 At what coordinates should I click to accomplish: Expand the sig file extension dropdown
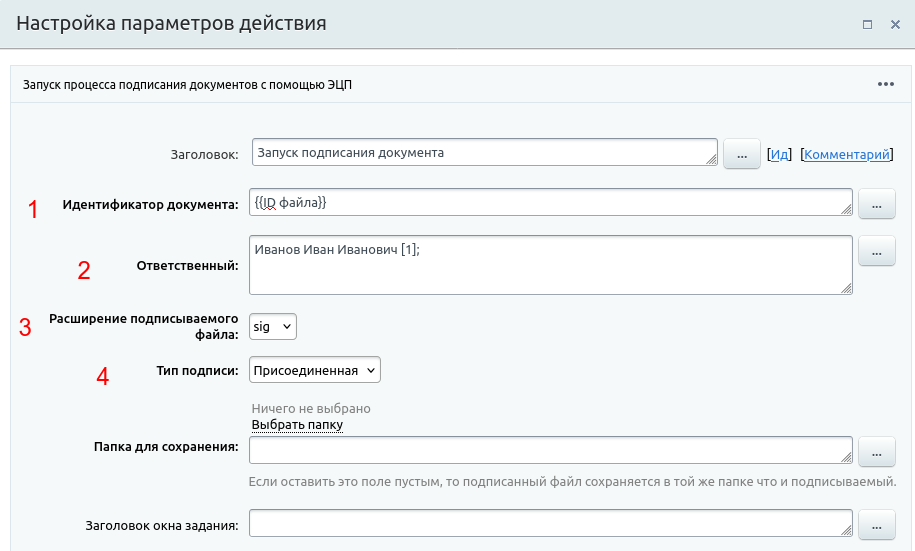click(x=273, y=326)
